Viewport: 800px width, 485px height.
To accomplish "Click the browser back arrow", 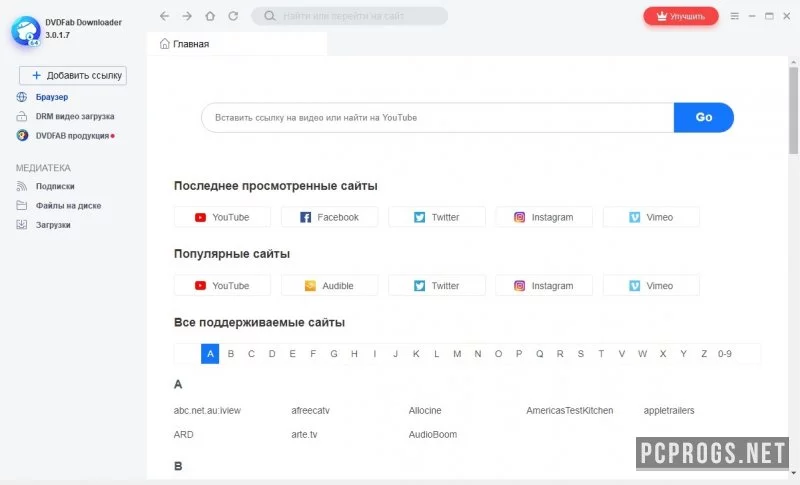I will pos(164,16).
